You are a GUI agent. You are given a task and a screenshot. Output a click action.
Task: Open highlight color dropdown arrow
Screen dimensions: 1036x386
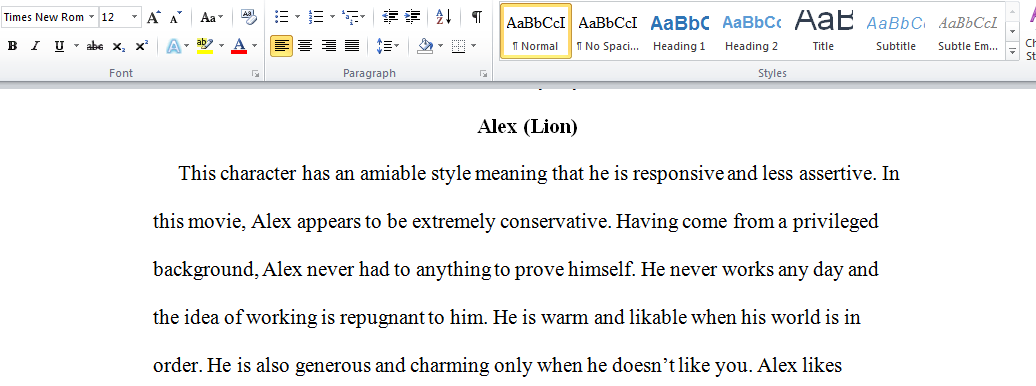(221, 46)
